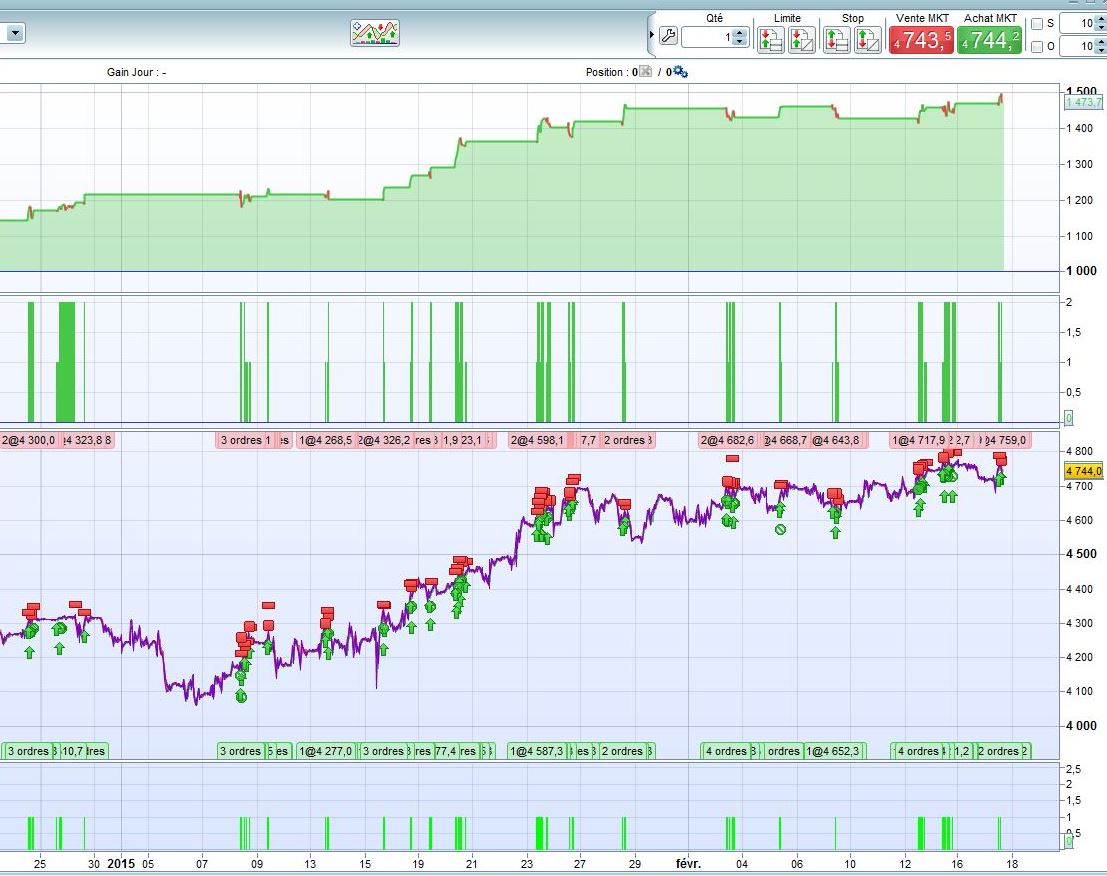Click the date label 2015 on the time axis
Screen dimensions: 1107x876
tap(120, 863)
